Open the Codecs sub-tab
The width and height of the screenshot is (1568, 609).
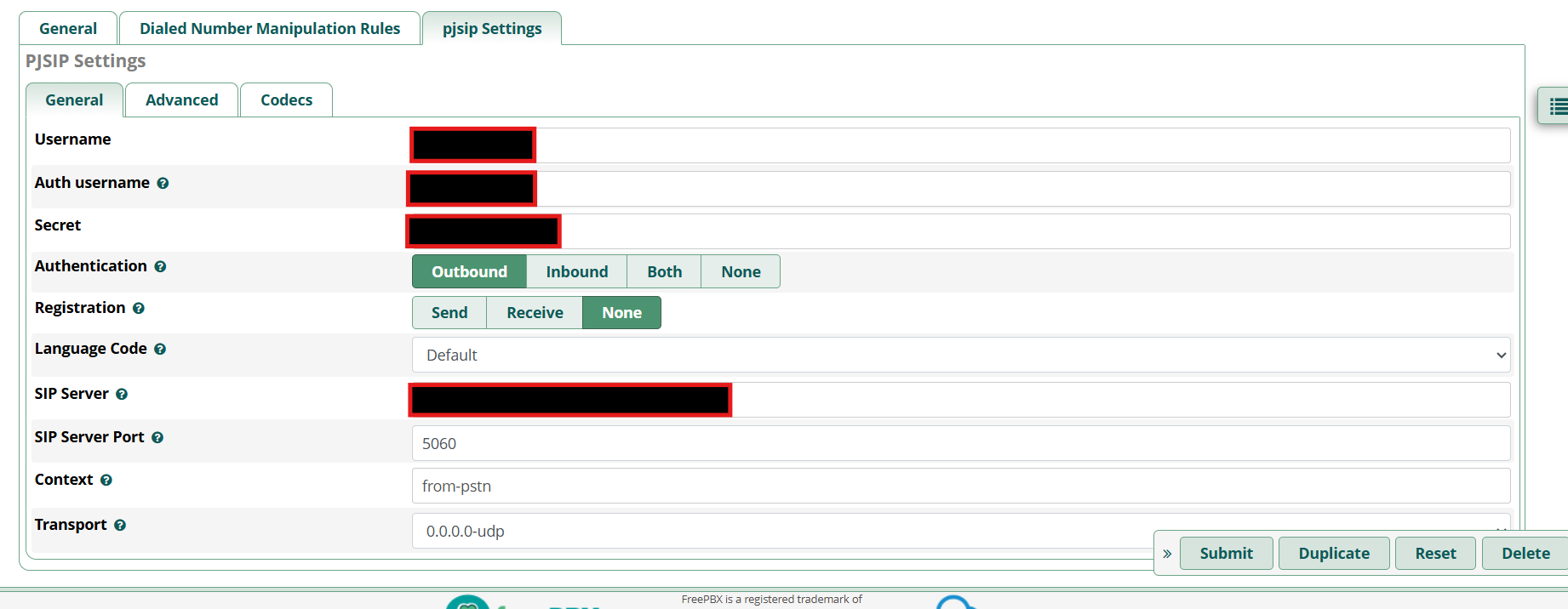pyautogui.click(x=286, y=100)
